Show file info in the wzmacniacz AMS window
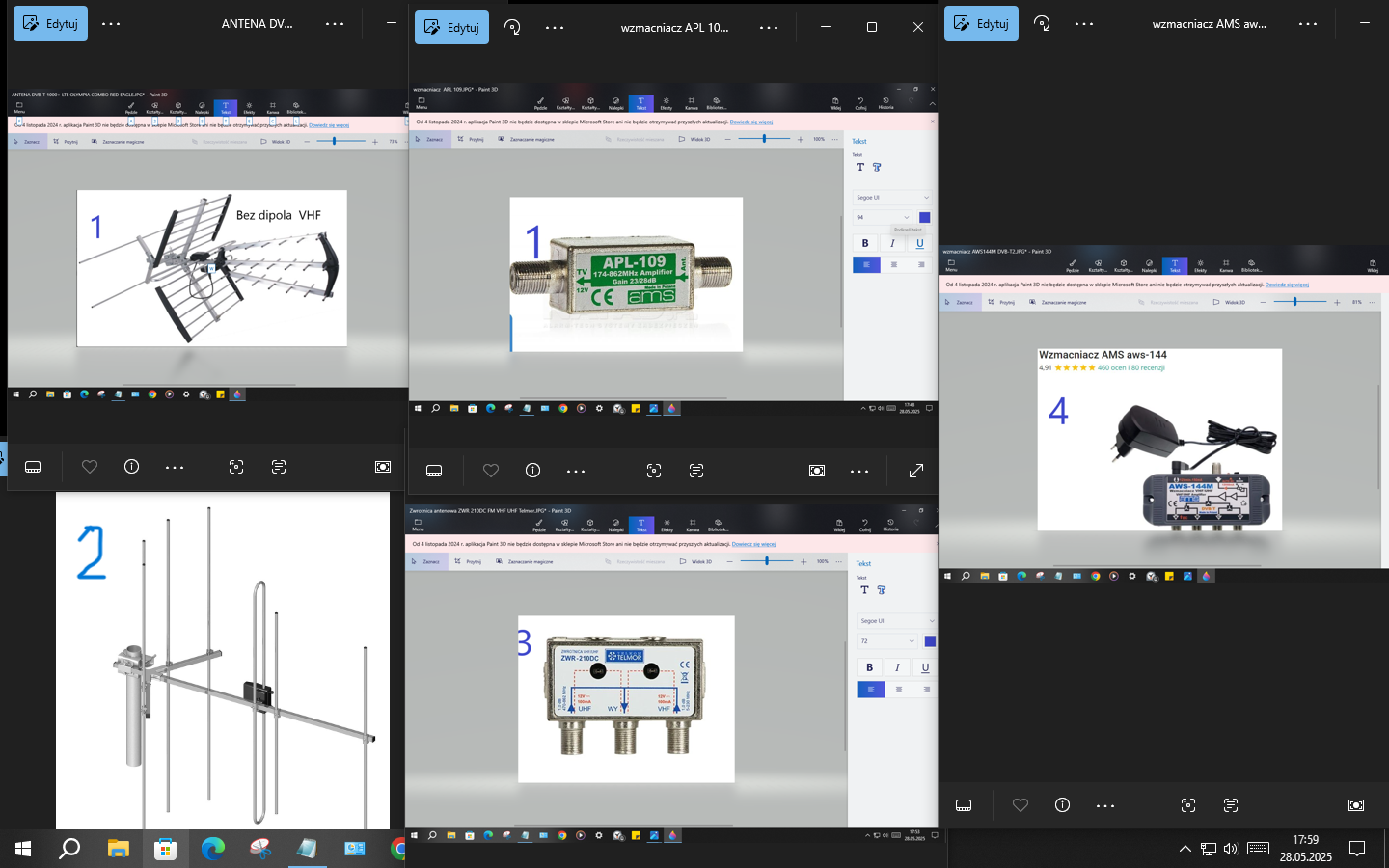 (1063, 805)
